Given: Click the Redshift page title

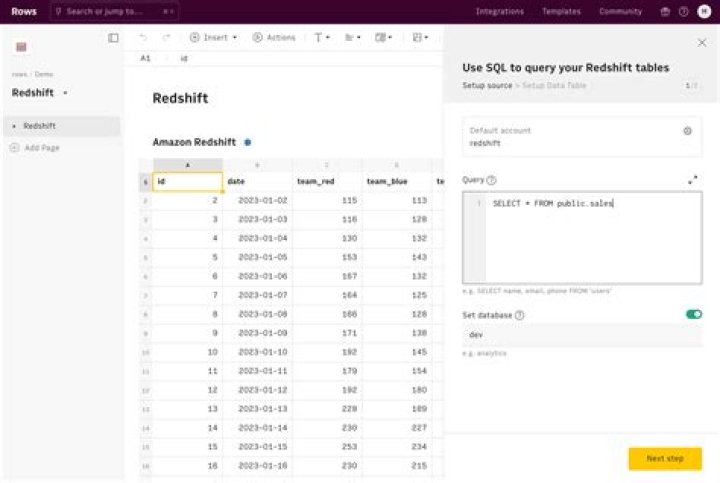Looking at the screenshot, I should click(180, 98).
